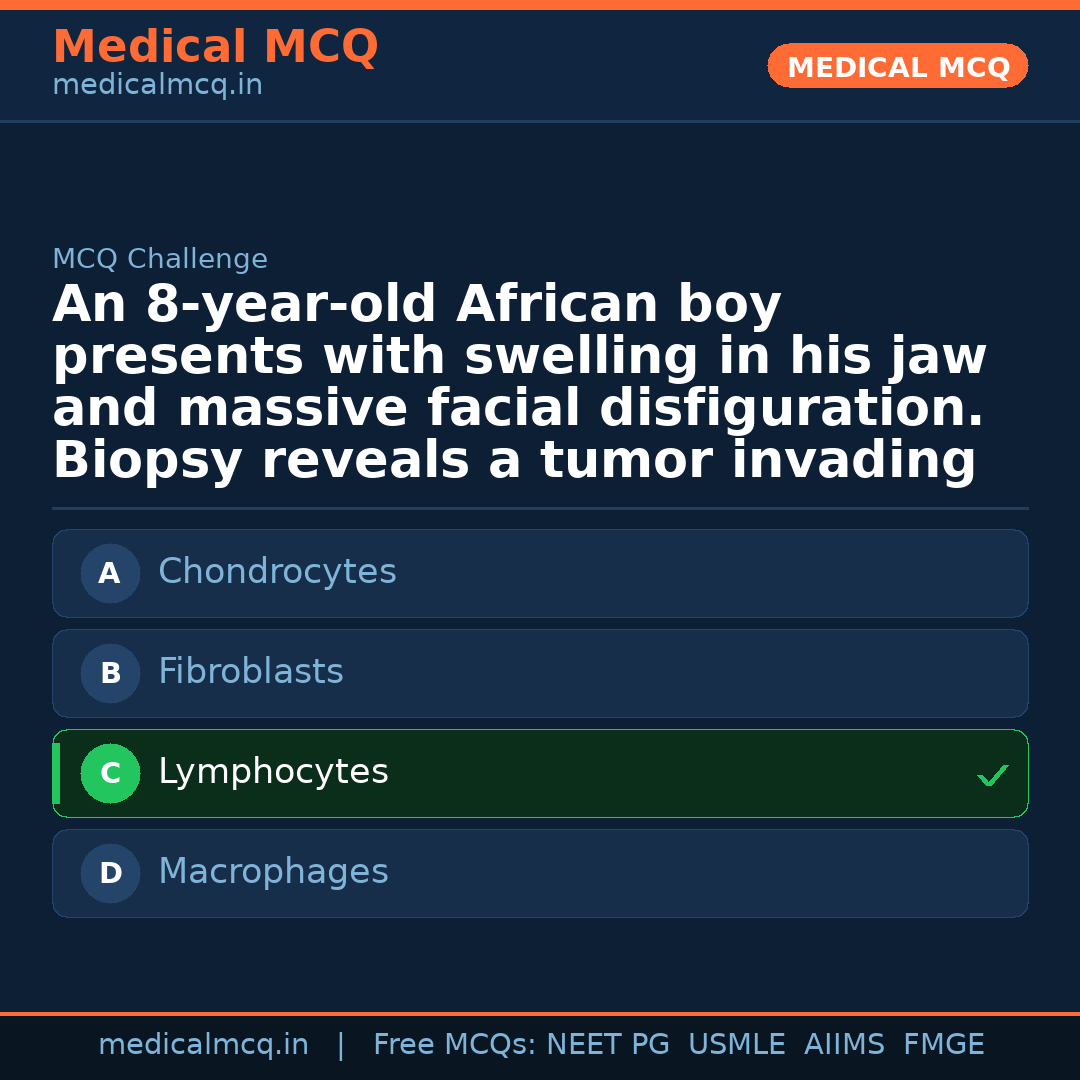This screenshot has width=1080, height=1080.
Task: Select the Lymphocytes answer text
Action: (x=273, y=772)
